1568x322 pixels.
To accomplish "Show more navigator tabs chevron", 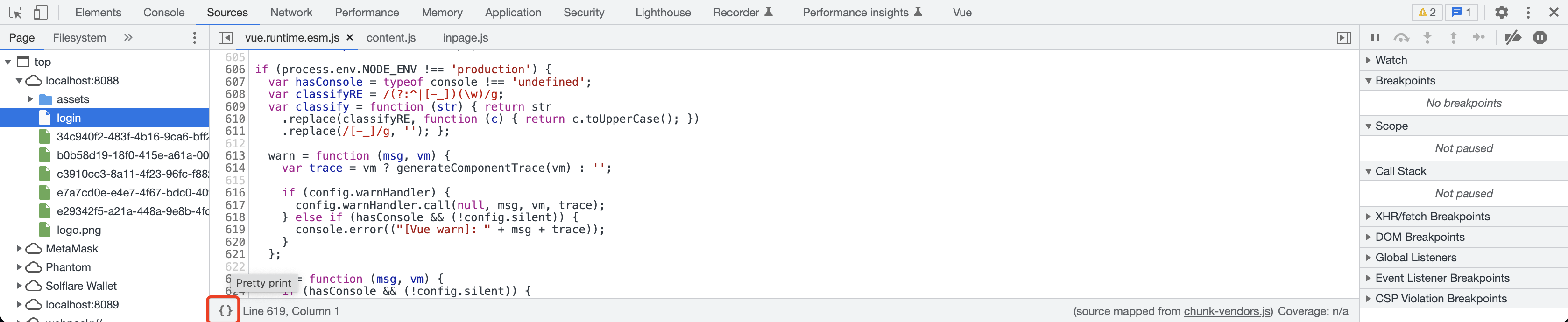I will [x=128, y=38].
